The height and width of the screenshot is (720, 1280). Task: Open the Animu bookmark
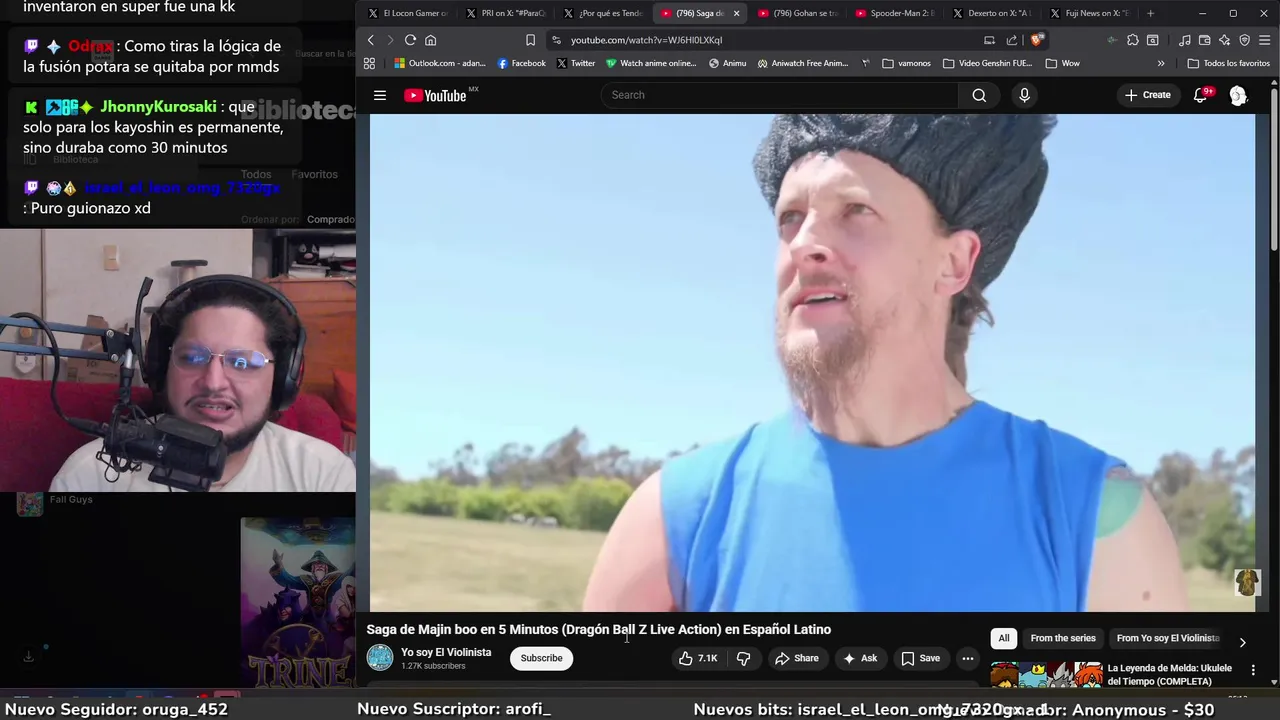(x=727, y=63)
